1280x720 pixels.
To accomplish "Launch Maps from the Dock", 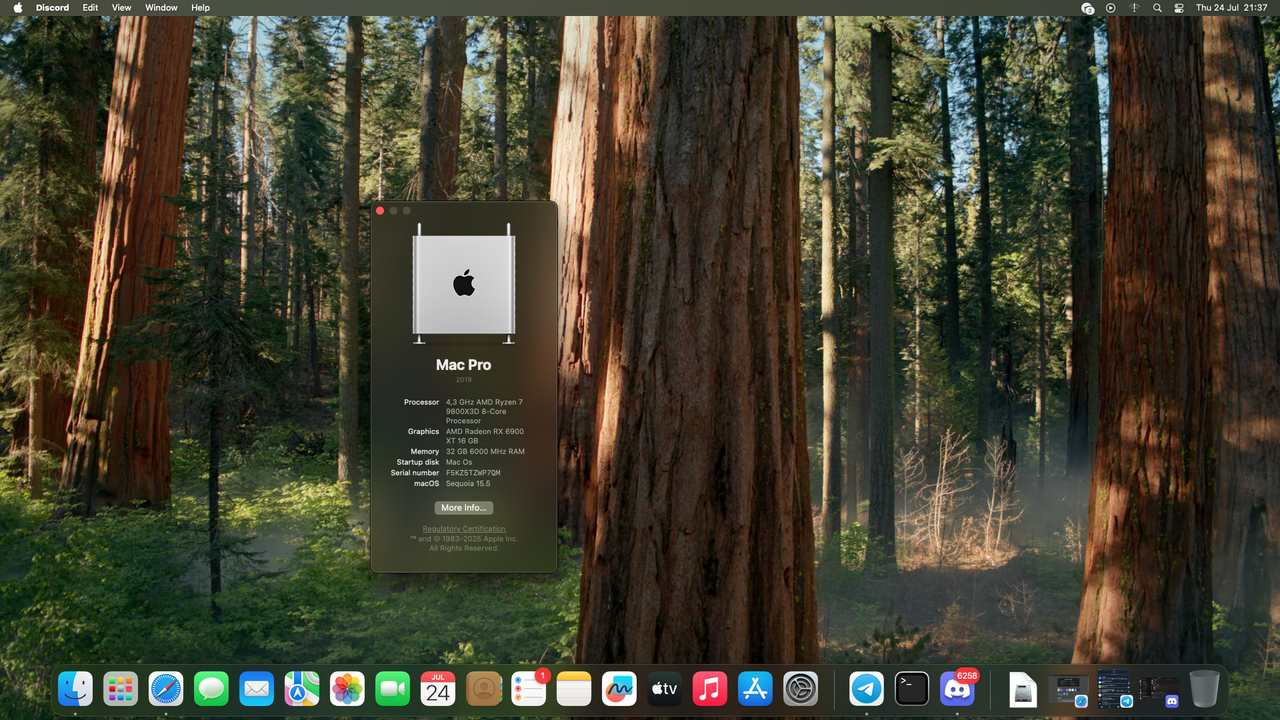I will point(302,689).
